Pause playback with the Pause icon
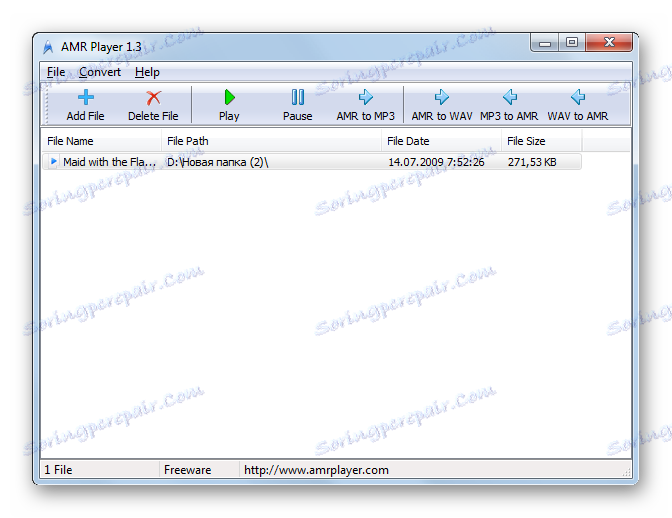Viewport: 672px width, 518px height. coord(297,97)
